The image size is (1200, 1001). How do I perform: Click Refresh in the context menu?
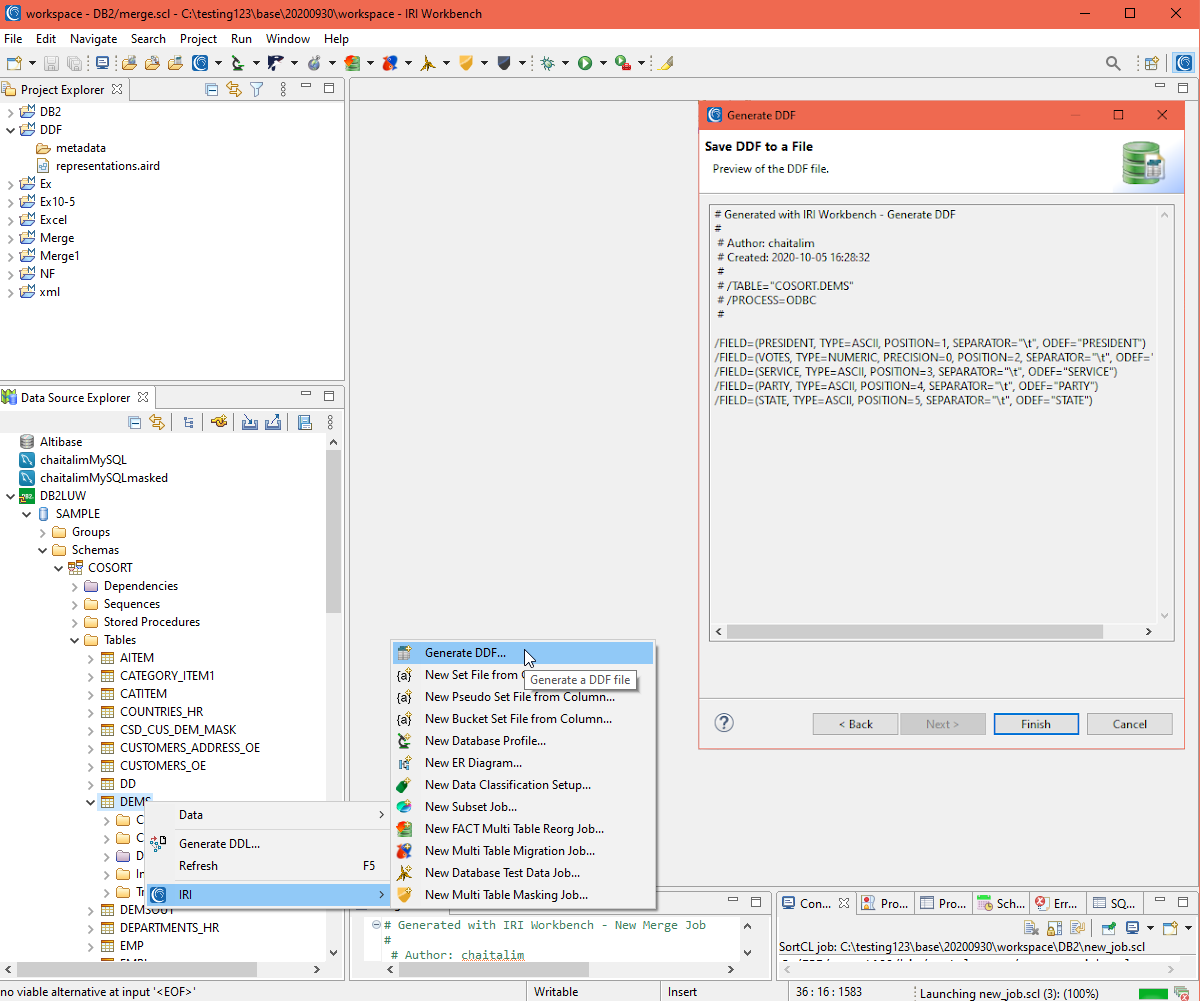click(267, 866)
